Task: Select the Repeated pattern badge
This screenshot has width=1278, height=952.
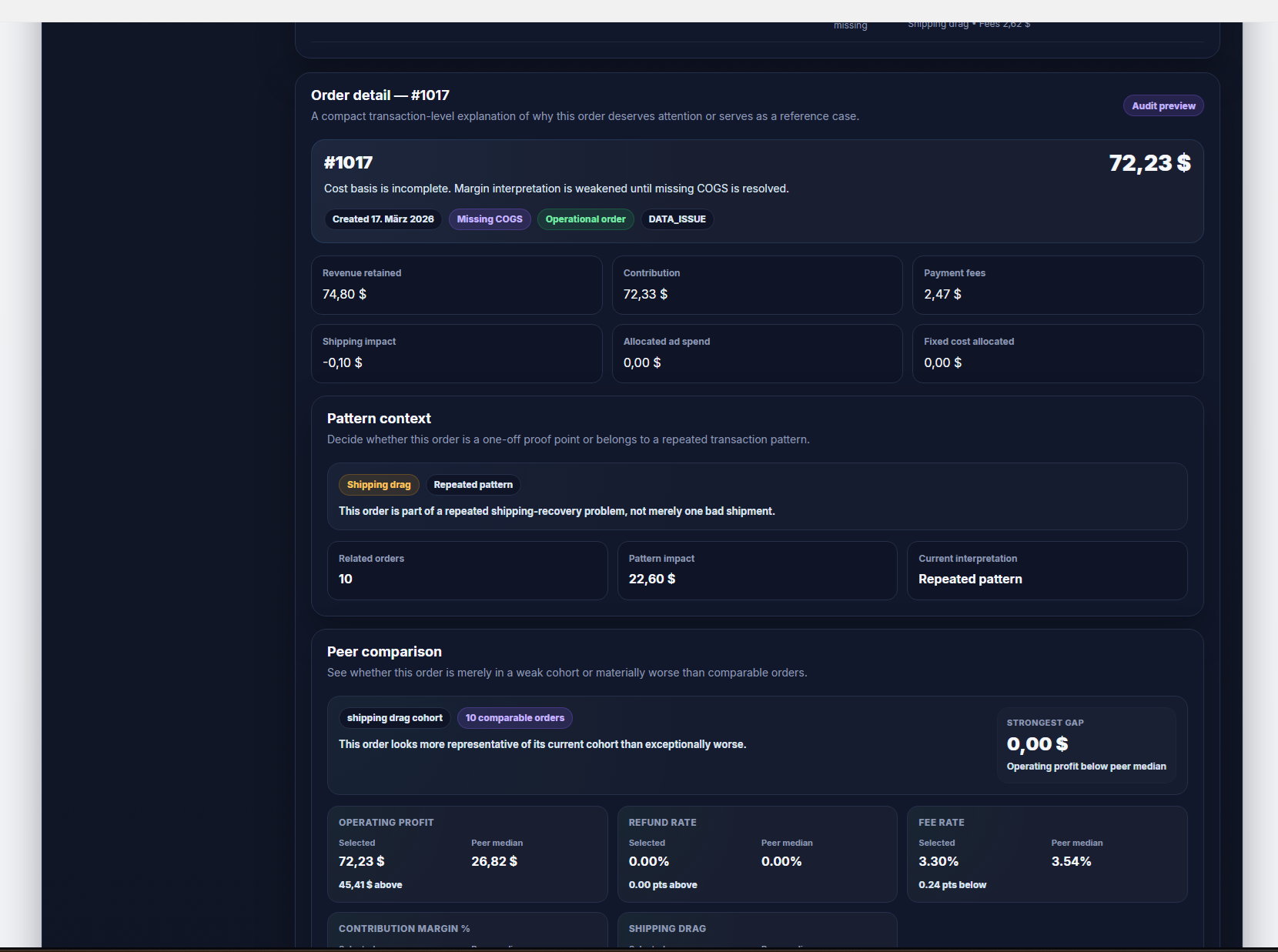Action: click(x=473, y=485)
